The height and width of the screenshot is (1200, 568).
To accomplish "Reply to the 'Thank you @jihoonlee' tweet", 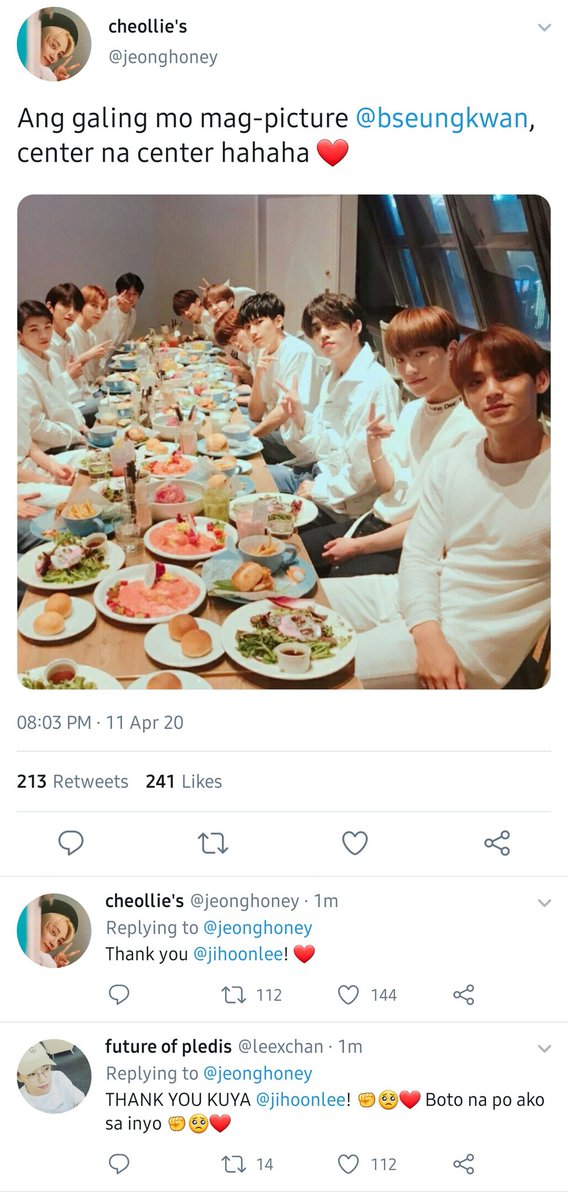I will 118,994.
